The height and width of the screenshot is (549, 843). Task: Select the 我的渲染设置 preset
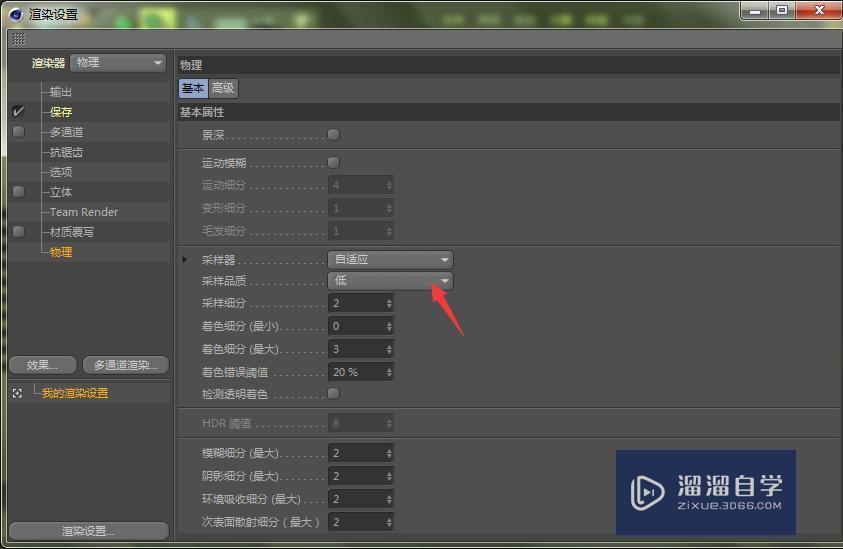click(x=75, y=393)
